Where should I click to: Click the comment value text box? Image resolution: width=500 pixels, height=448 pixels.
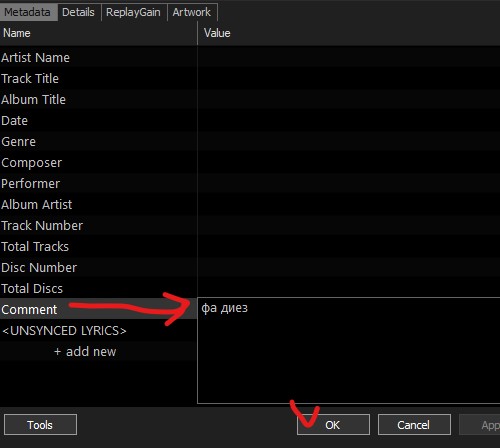[x=349, y=350]
